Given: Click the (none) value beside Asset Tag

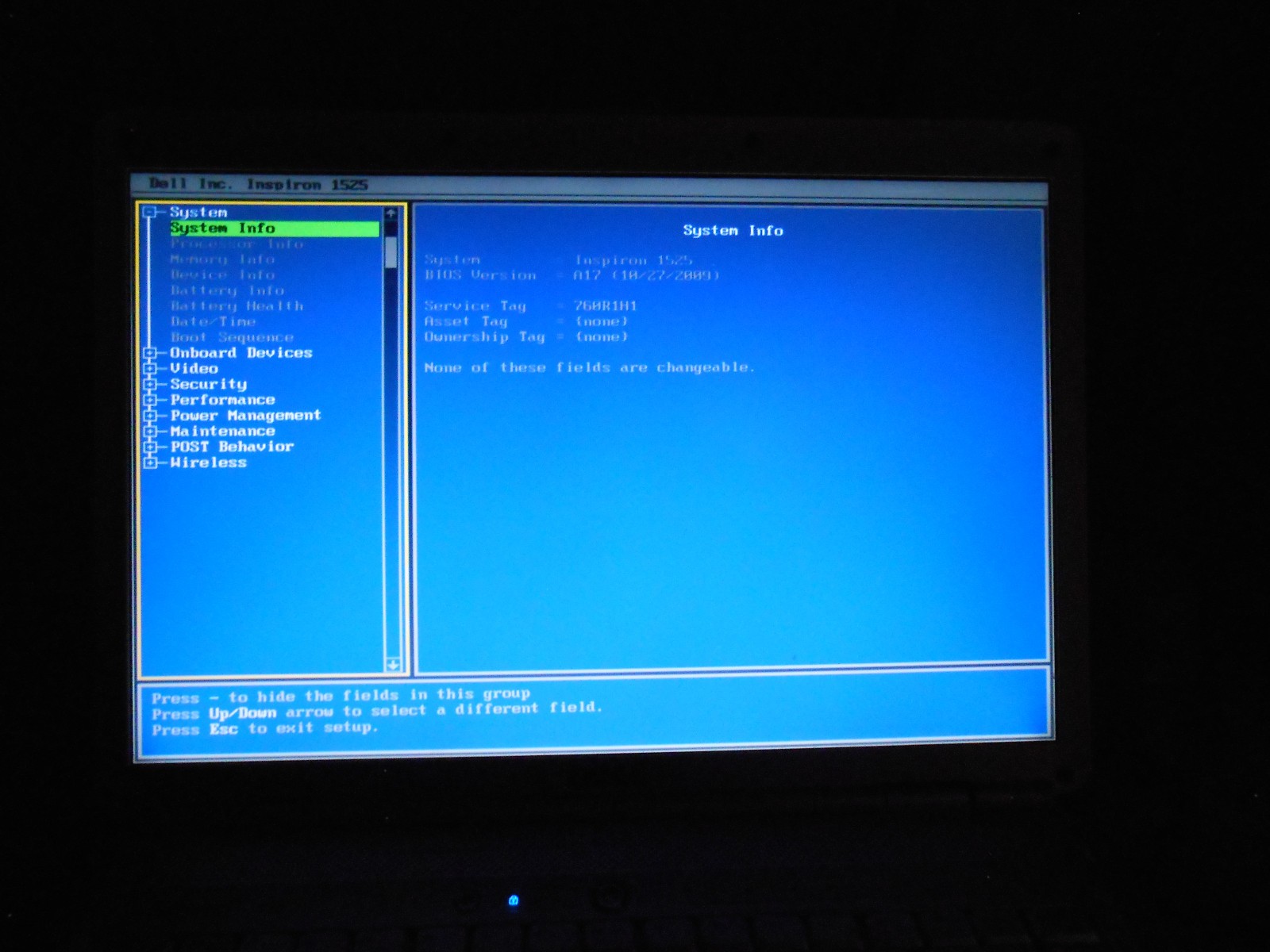Looking at the screenshot, I should (602, 321).
